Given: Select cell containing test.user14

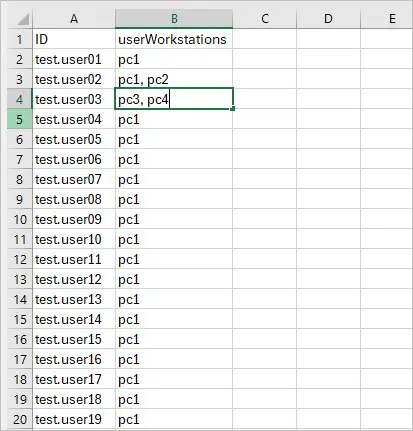Looking at the screenshot, I should [74, 319].
